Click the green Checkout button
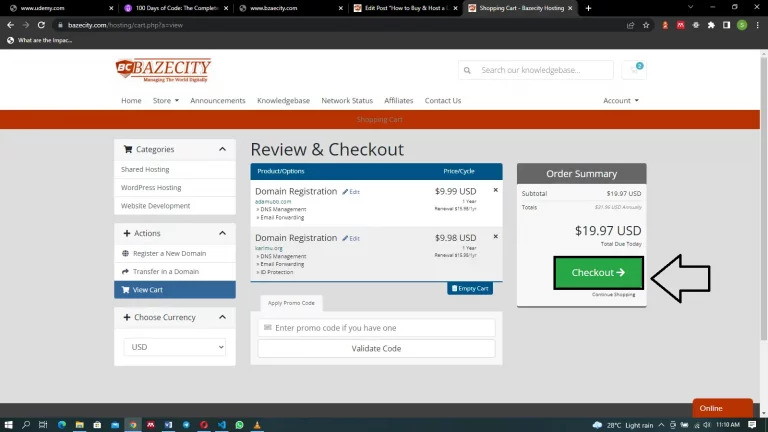The image size is (768, 432). (598, 273)
